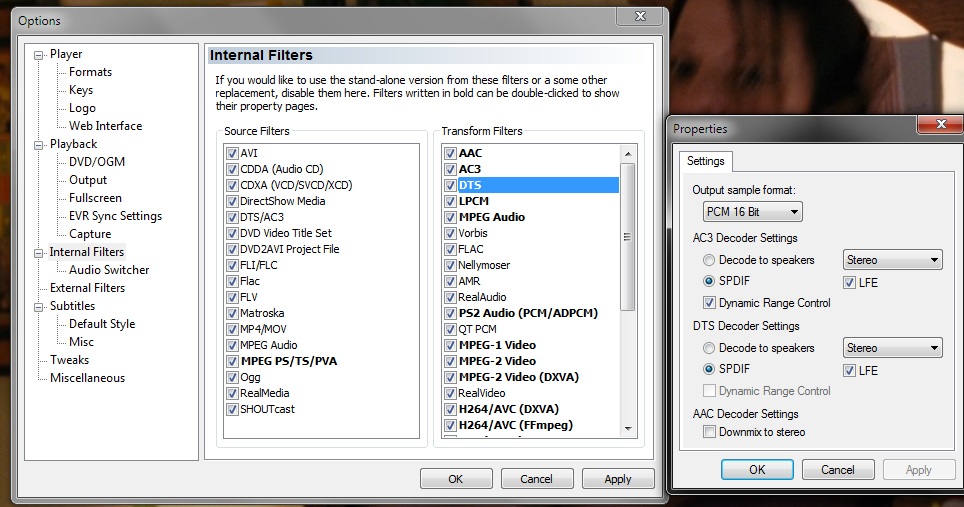Select AC3 in Transform Filters list

[470, 169]
